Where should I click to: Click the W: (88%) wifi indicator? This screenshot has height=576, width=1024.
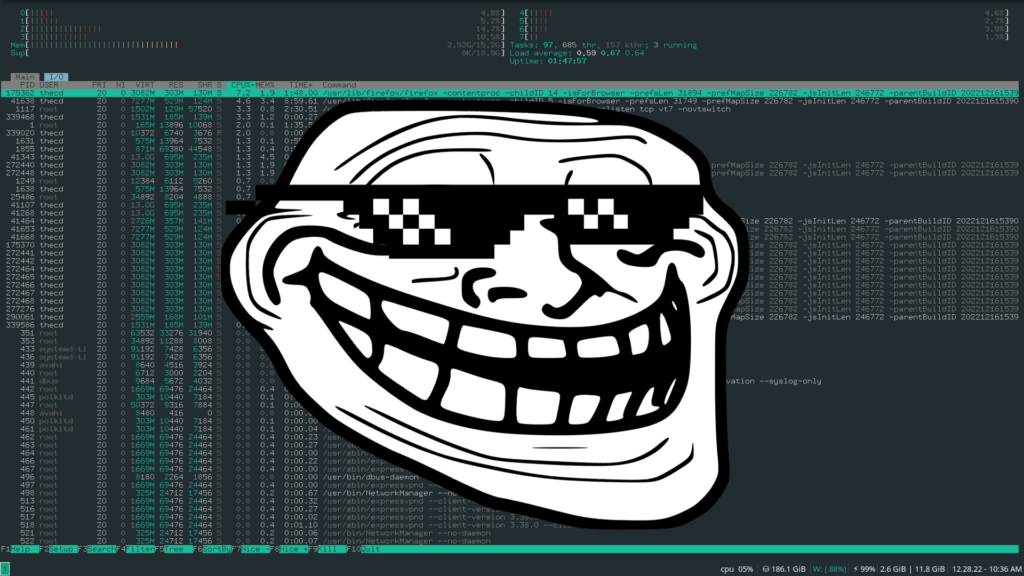[829, 569]
